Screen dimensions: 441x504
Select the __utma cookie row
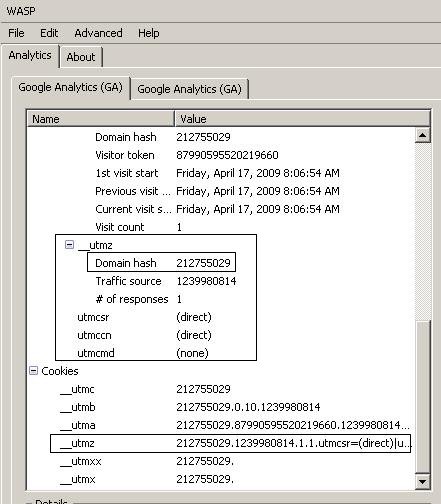click(x=221, y=425)
